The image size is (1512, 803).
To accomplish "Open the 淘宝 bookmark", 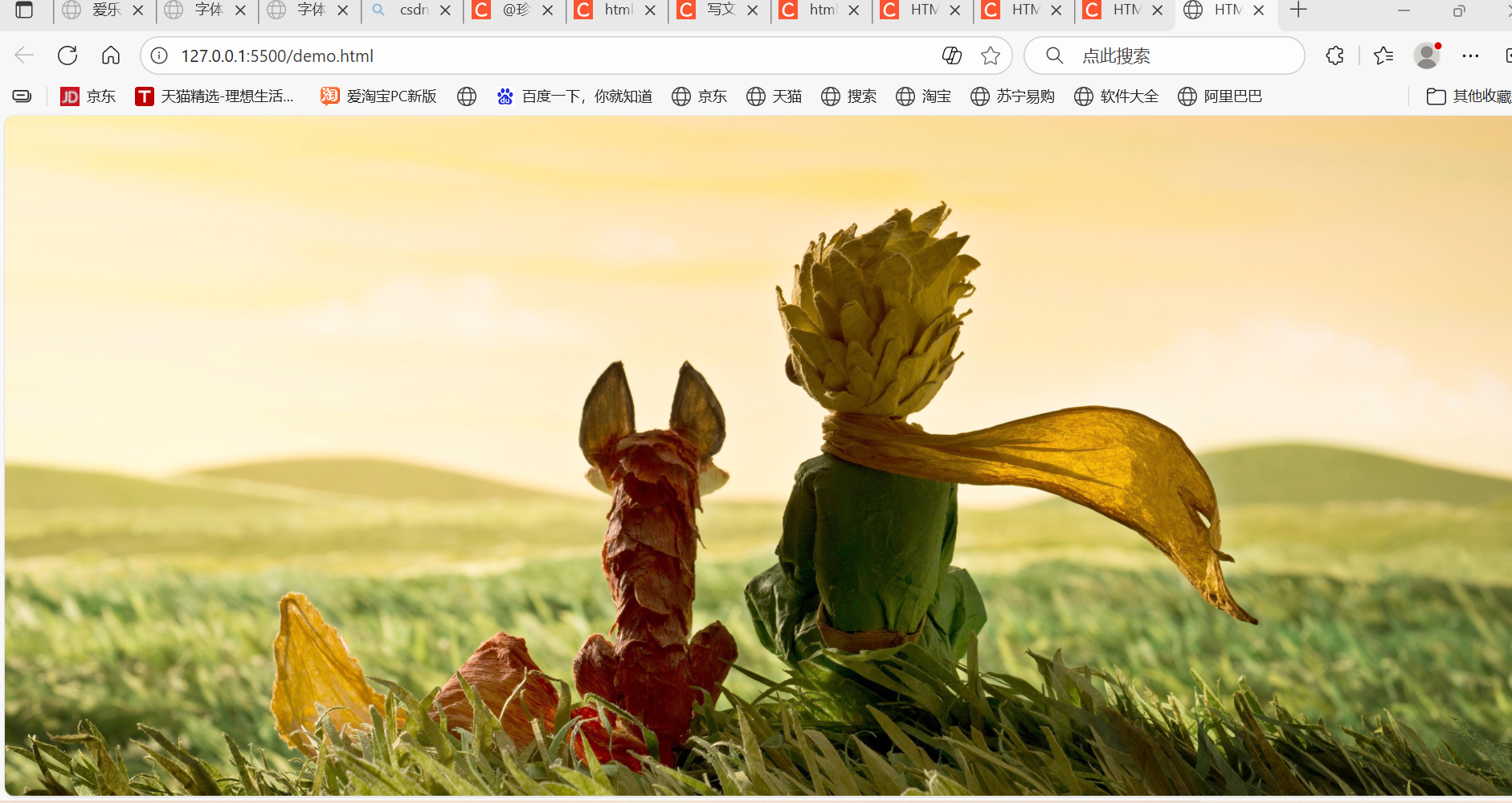I will (x=924, y=96).
